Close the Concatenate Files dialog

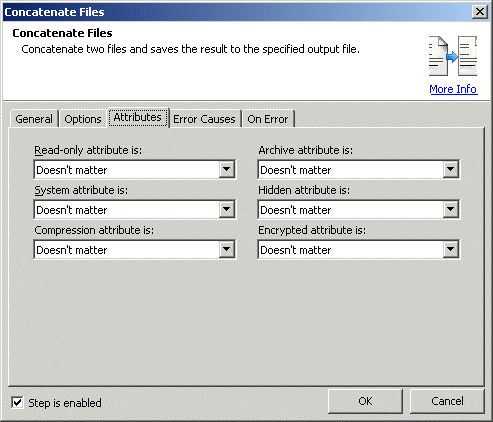[480, 12]
